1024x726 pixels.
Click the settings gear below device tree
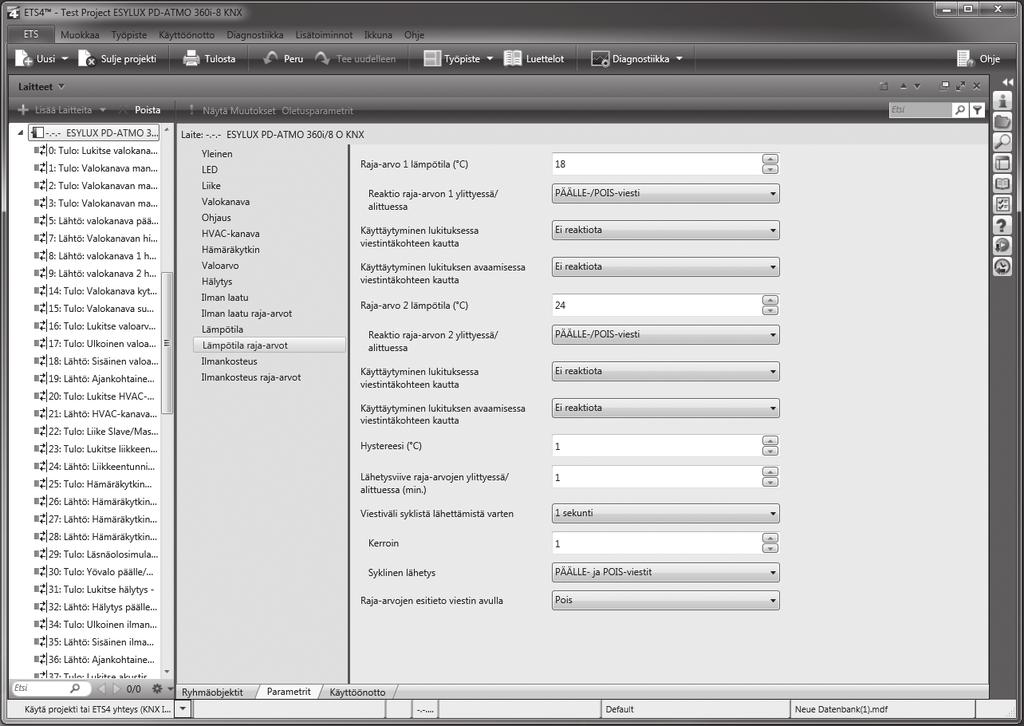(157, 688)
